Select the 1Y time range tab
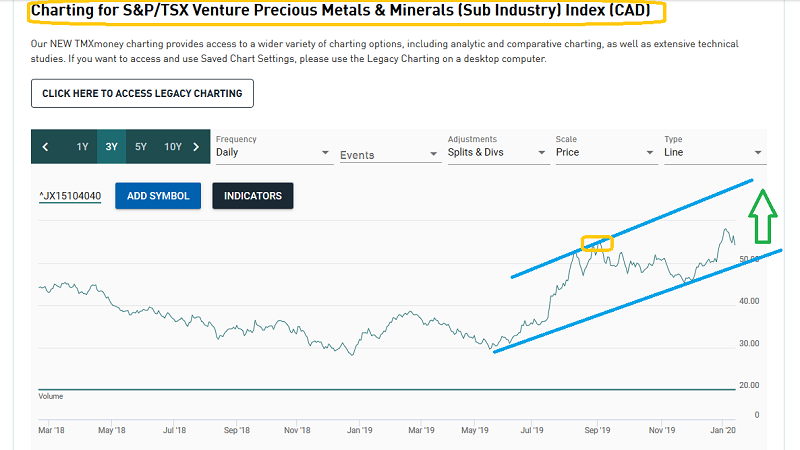This screenshot has height=450, width=800. tap(83, 147)
